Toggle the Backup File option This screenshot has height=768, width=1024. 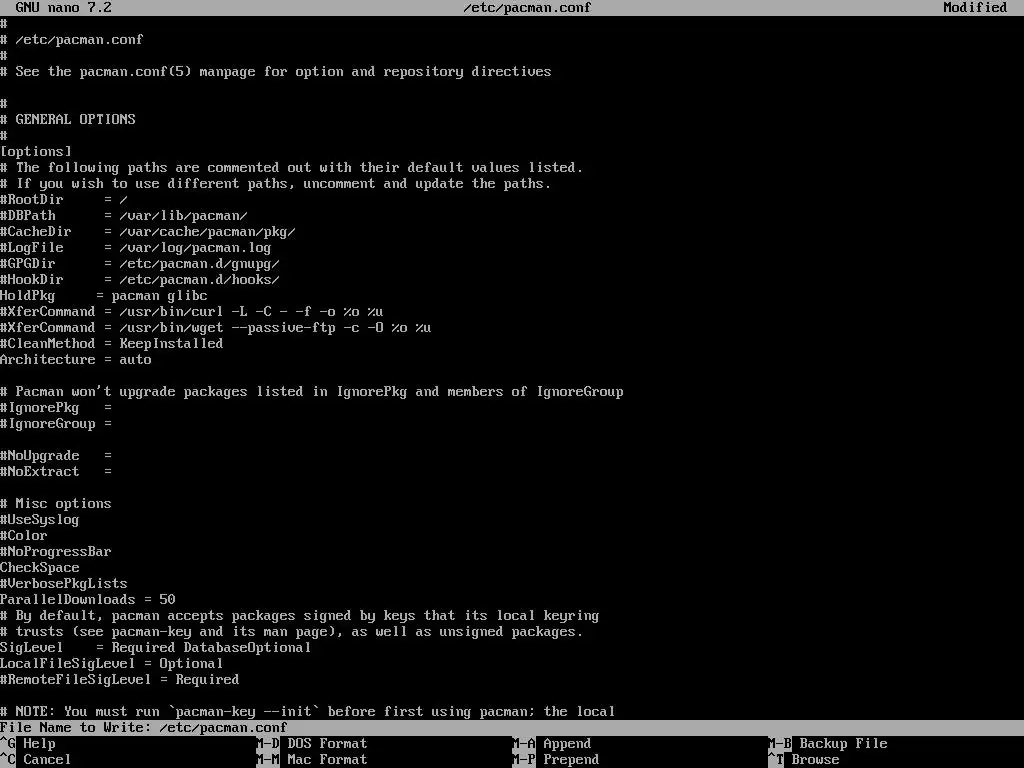[828, 743]
